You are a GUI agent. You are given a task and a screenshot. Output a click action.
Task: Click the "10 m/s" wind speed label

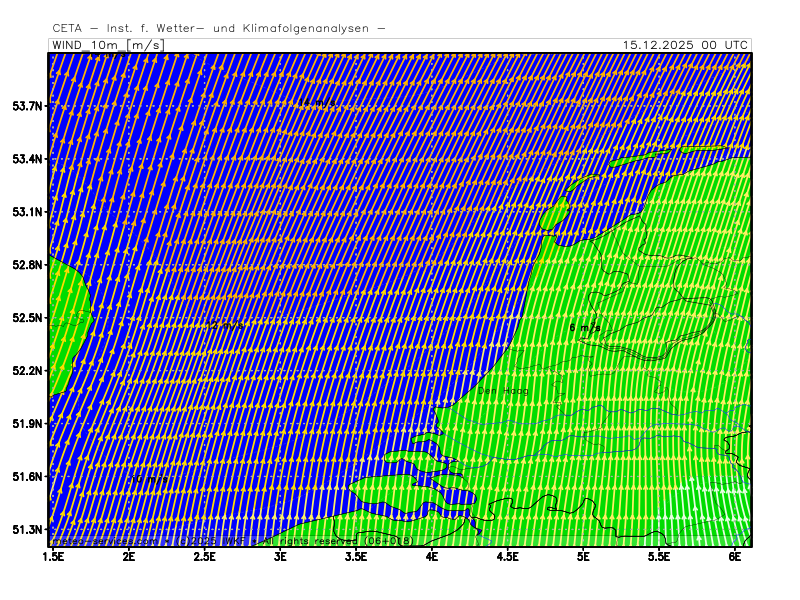tap(150, 480)
